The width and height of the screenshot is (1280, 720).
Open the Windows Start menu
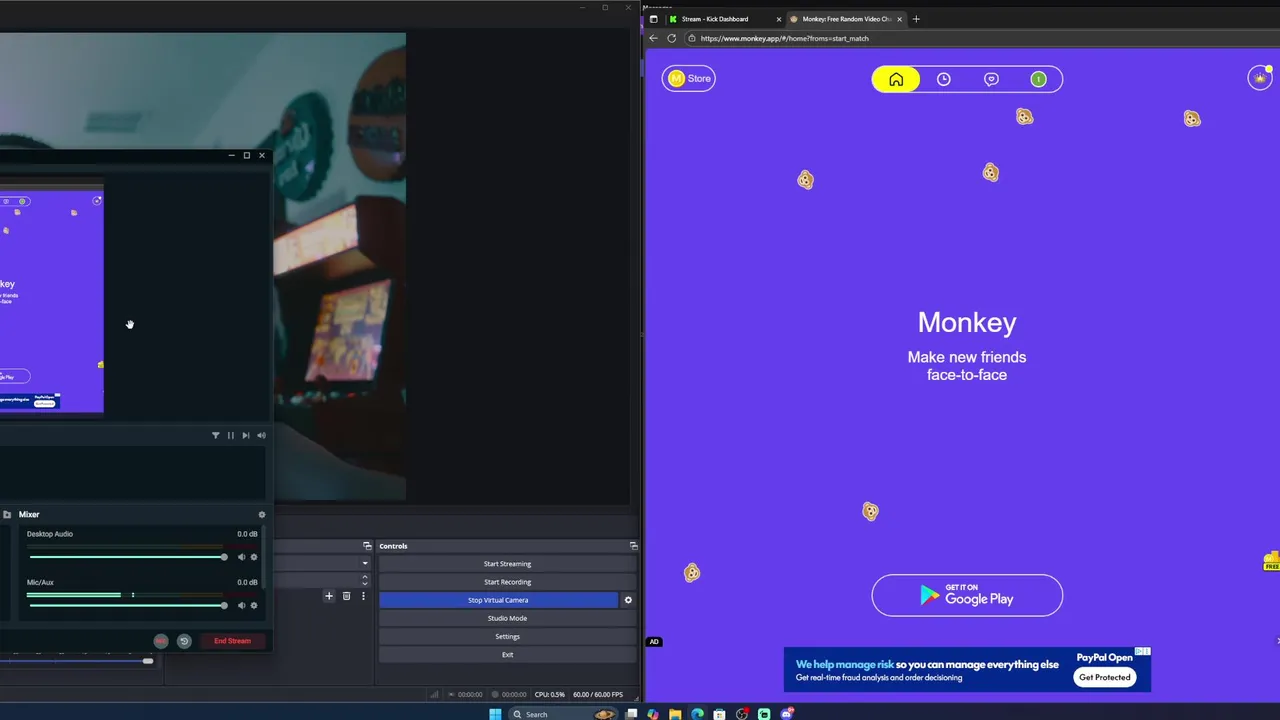pos(496,714)
